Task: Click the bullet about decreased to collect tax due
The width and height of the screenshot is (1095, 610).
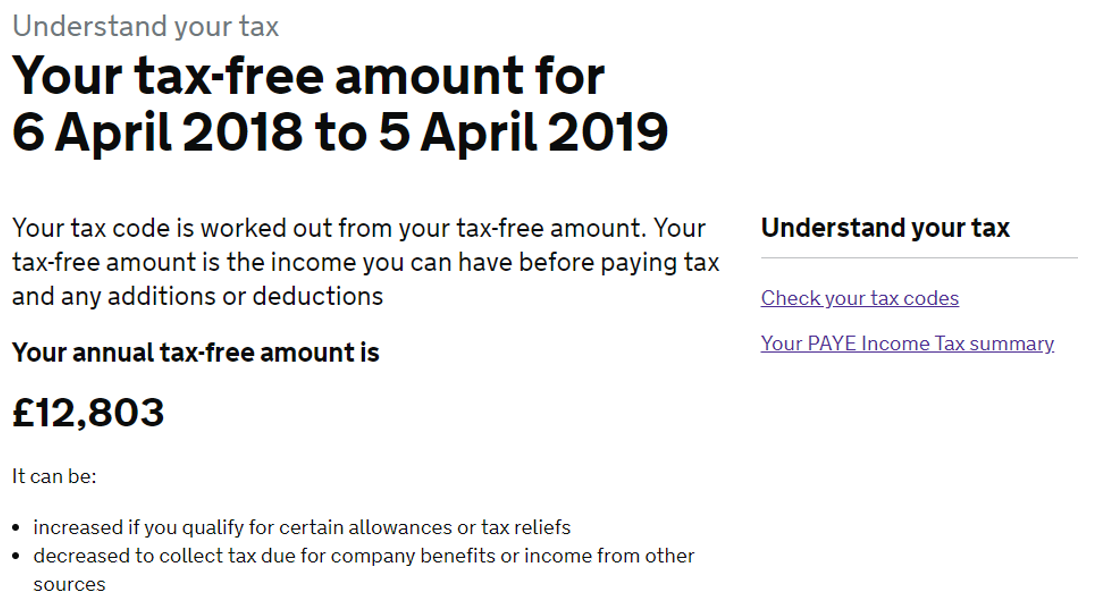Action: tap(364, 569)
